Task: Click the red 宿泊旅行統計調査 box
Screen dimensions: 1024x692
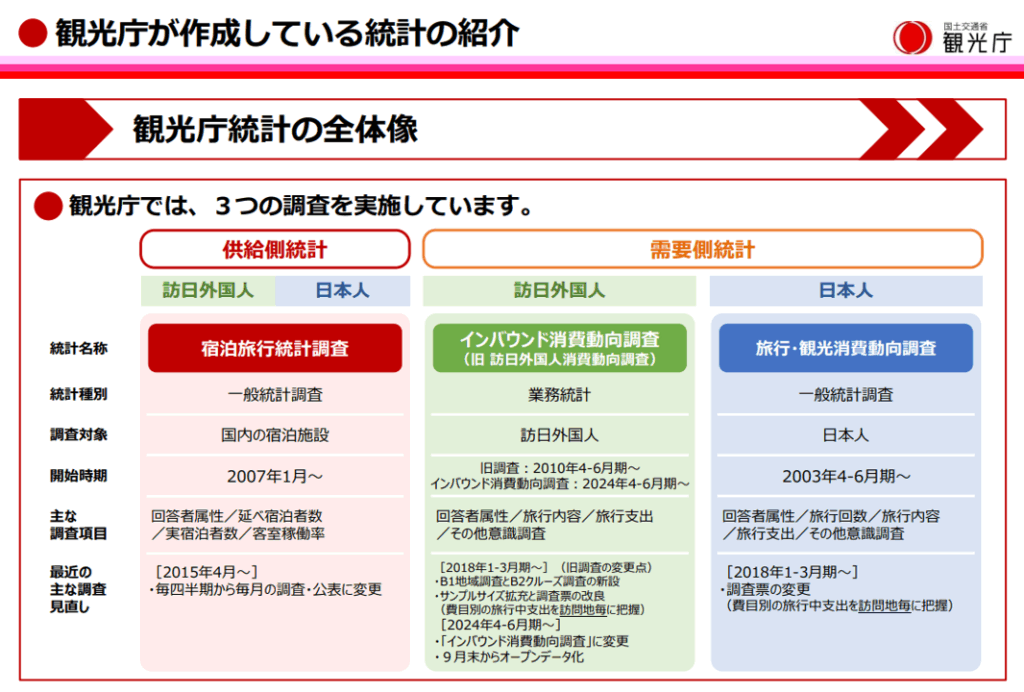Action: point(275,348)
